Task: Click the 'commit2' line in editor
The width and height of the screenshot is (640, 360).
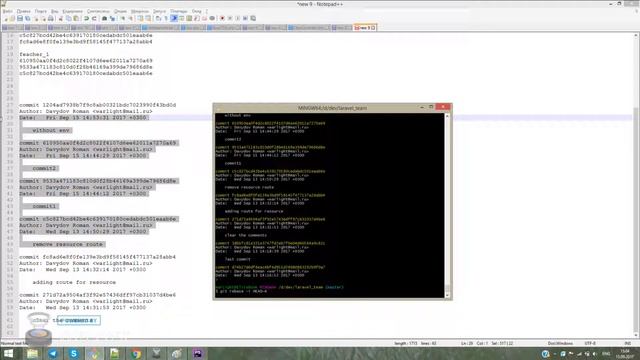Action: pyautogui.click(x=44, y=168)
